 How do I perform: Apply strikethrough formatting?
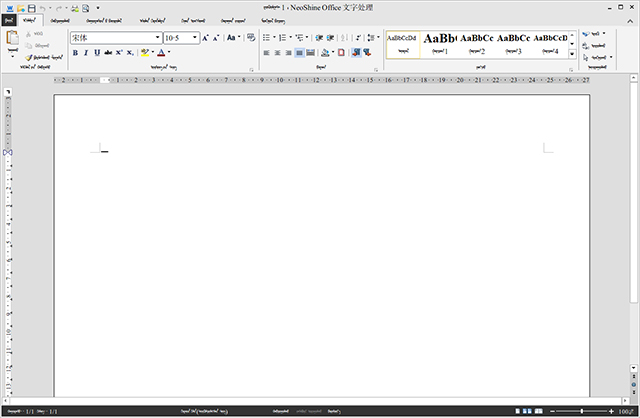click(x=108, y=52)
